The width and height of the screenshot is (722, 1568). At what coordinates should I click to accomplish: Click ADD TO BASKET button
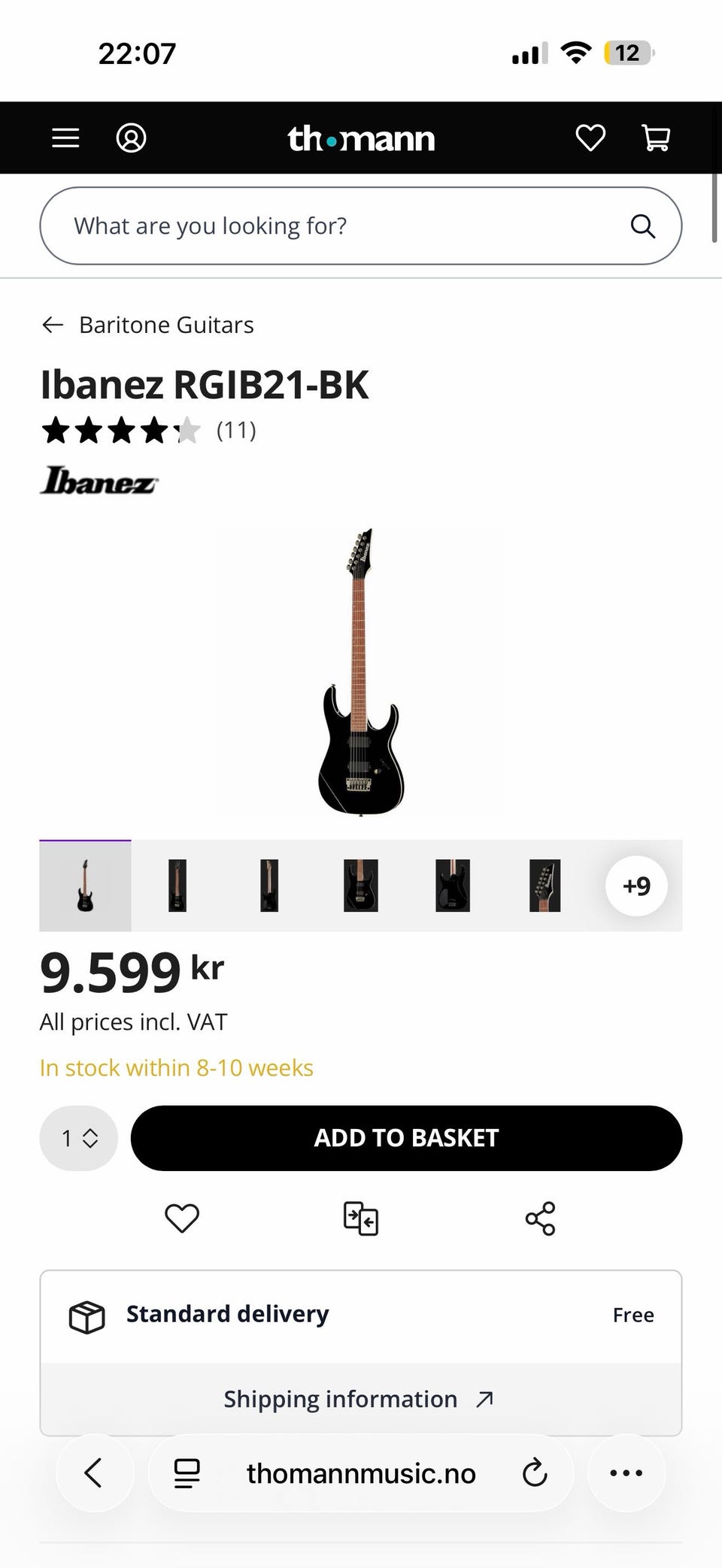coord(406,1138)
